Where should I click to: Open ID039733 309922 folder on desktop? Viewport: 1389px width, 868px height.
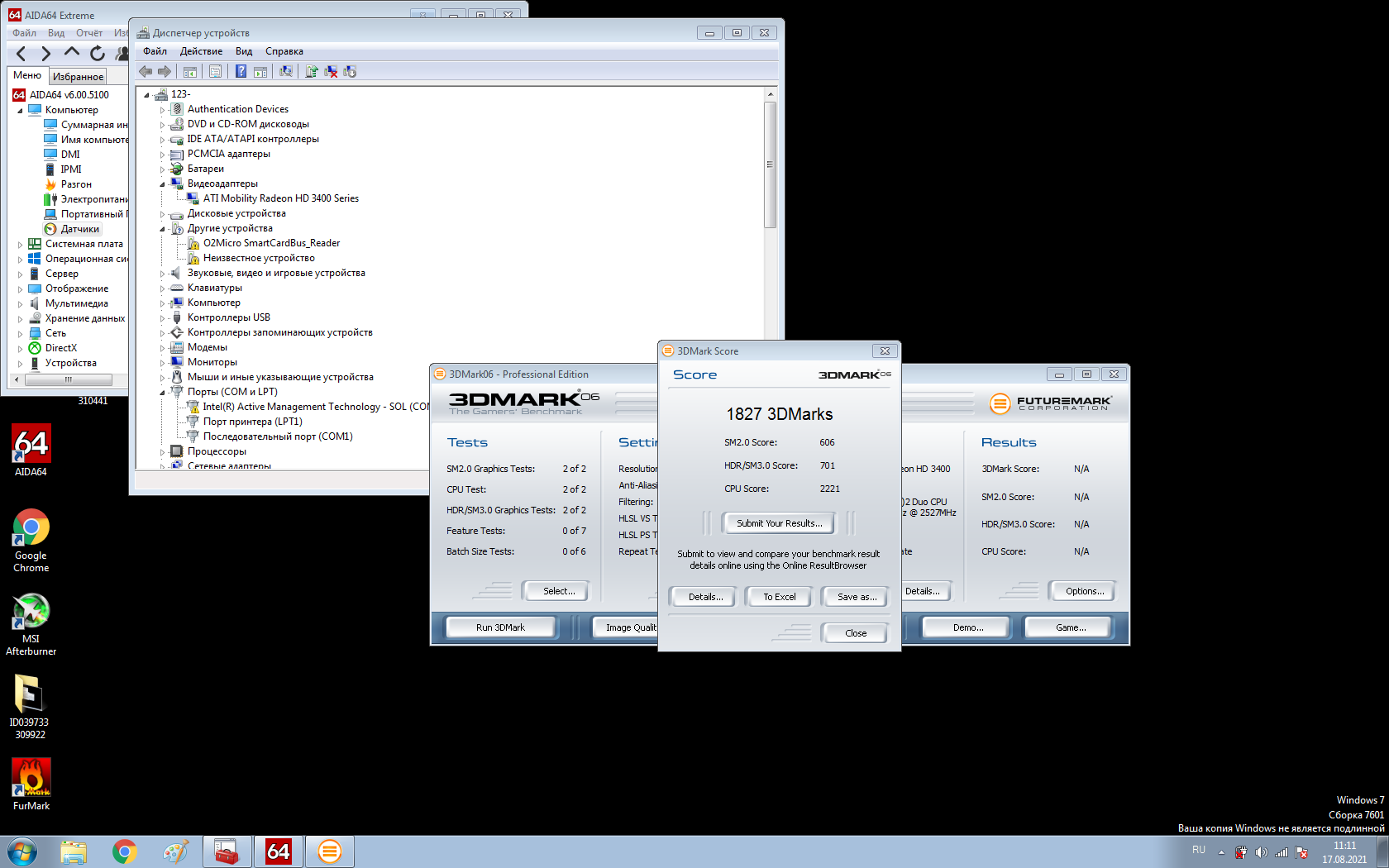(29, 707)
